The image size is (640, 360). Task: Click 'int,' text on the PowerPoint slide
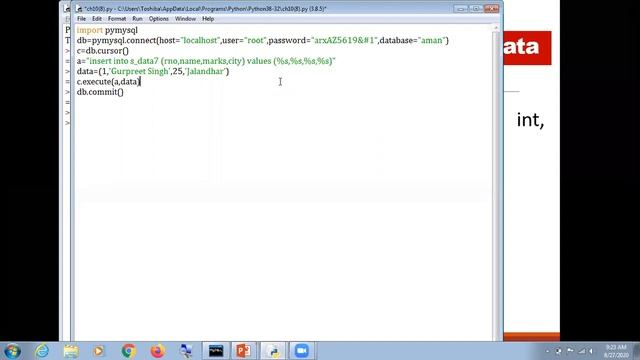pos(530,120)
